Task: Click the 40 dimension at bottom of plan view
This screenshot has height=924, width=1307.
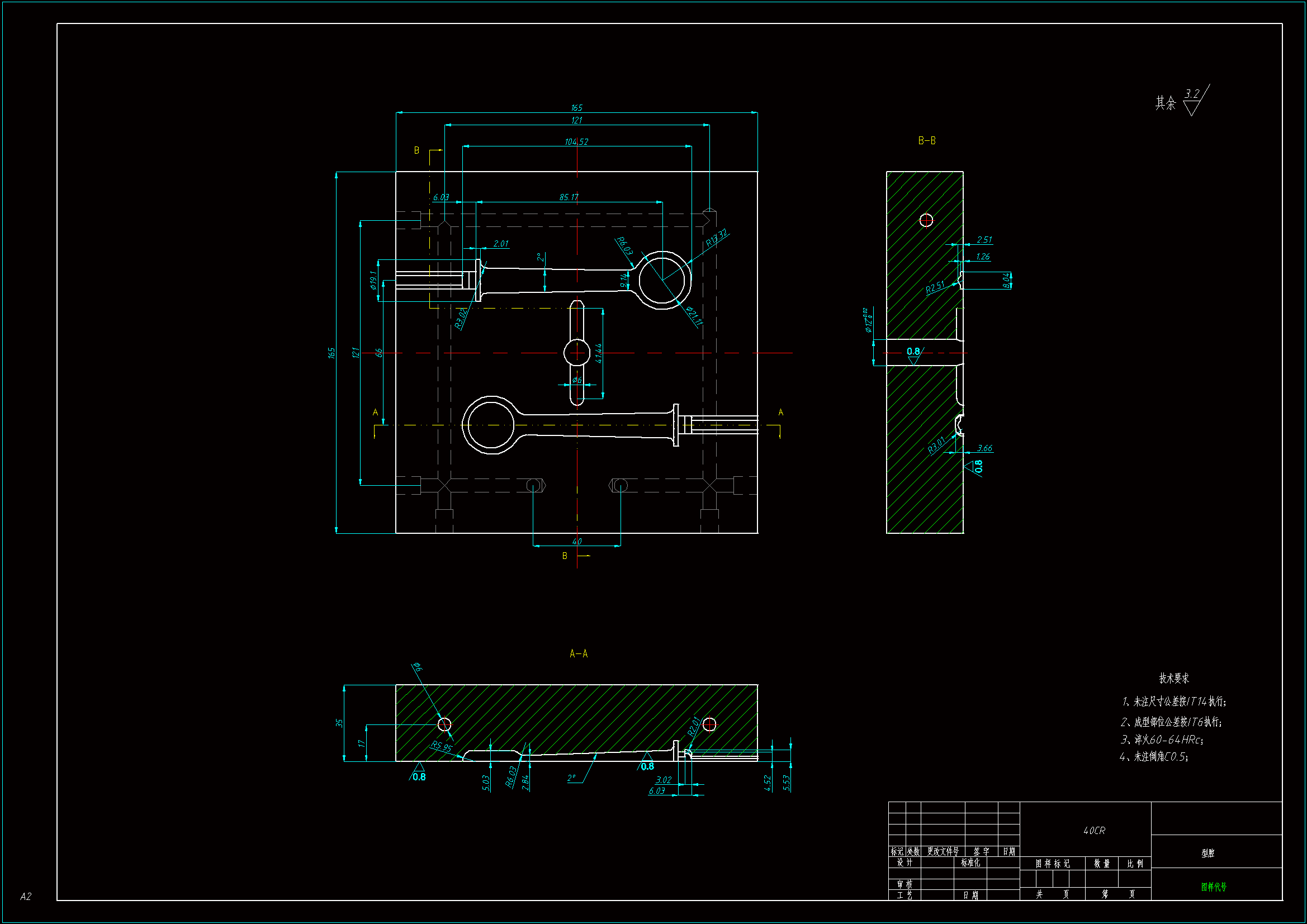Action: click(577, 542)
